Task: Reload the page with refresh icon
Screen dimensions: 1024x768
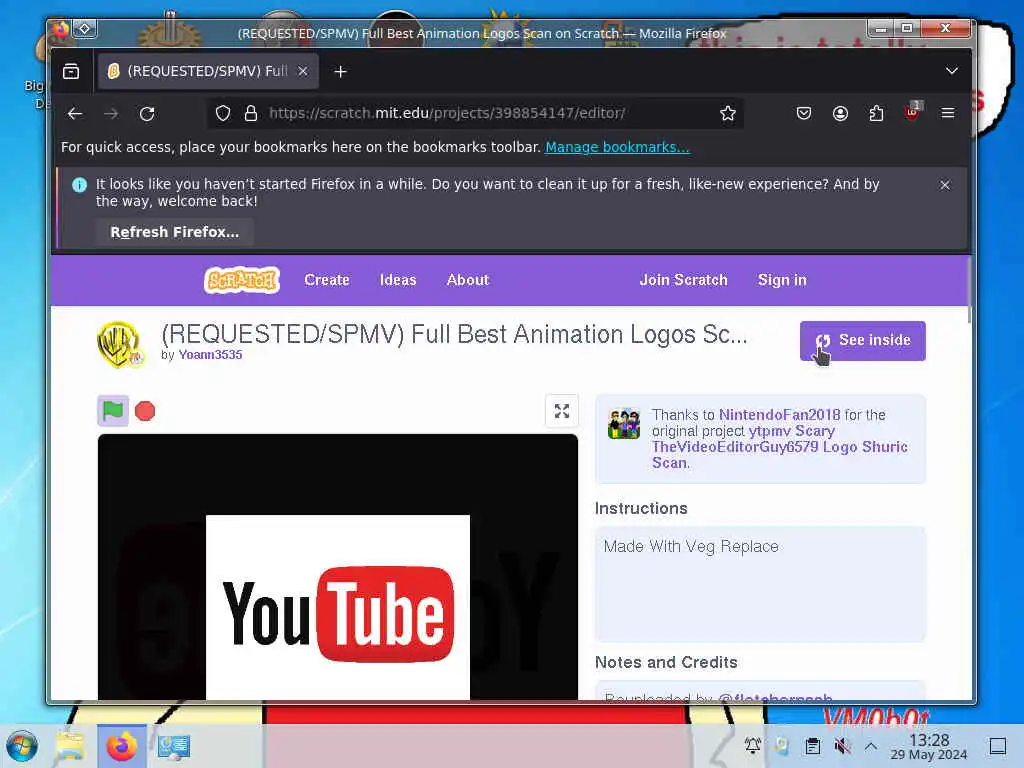Action: [x=147, y=114]
